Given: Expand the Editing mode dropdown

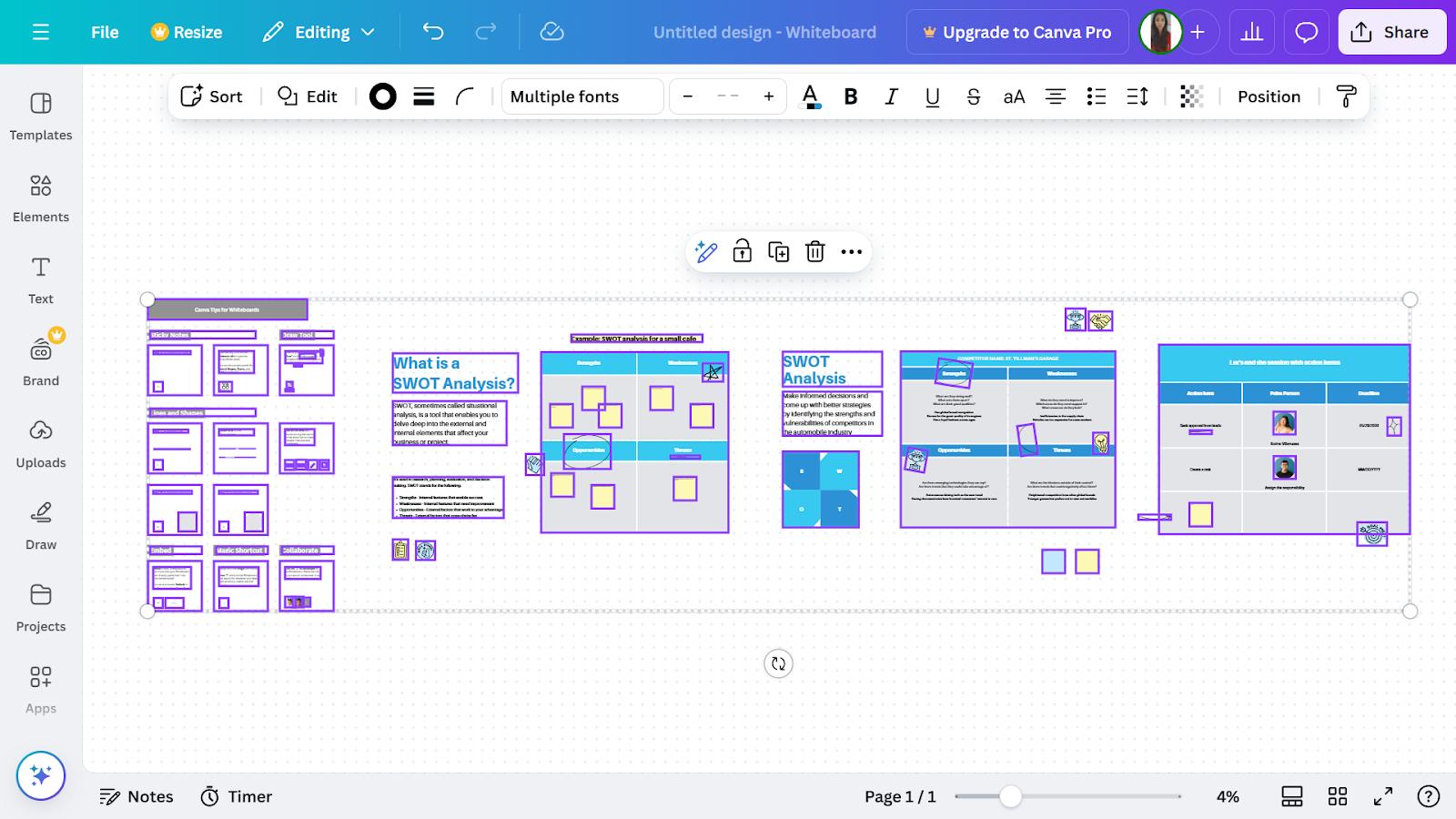Looking at the screenshot, I should (x=319, y=33).
